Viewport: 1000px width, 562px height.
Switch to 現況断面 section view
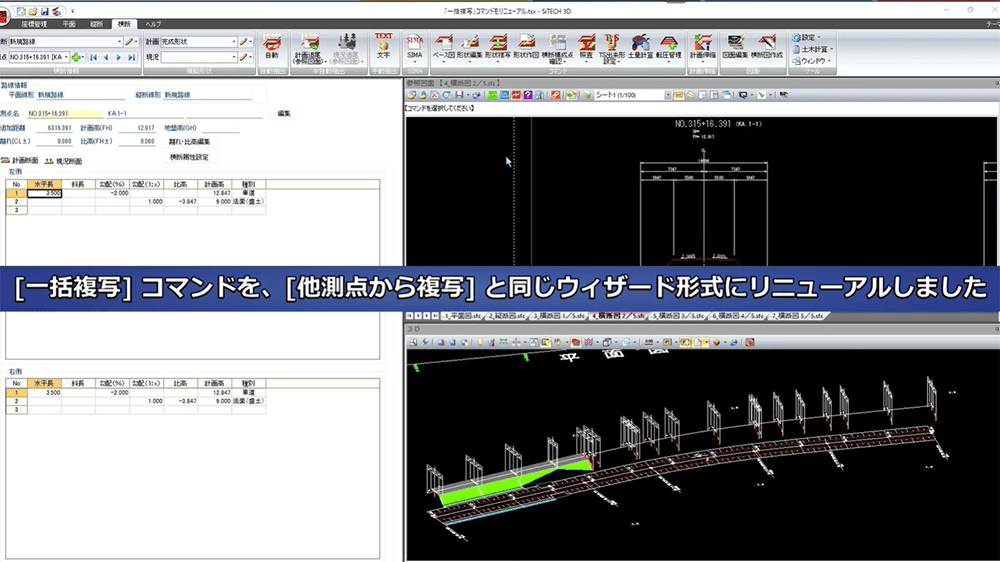point(63,161)
